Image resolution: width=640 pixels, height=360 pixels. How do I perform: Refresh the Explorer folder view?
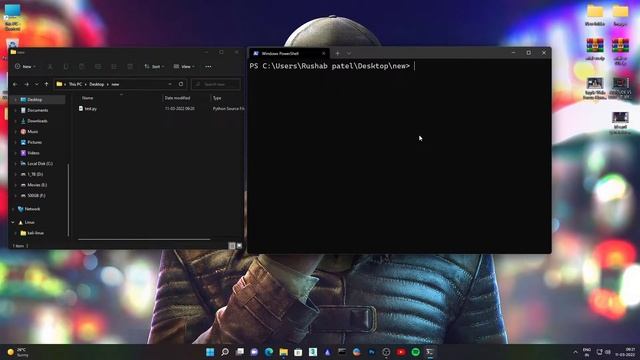pos(181,84)
